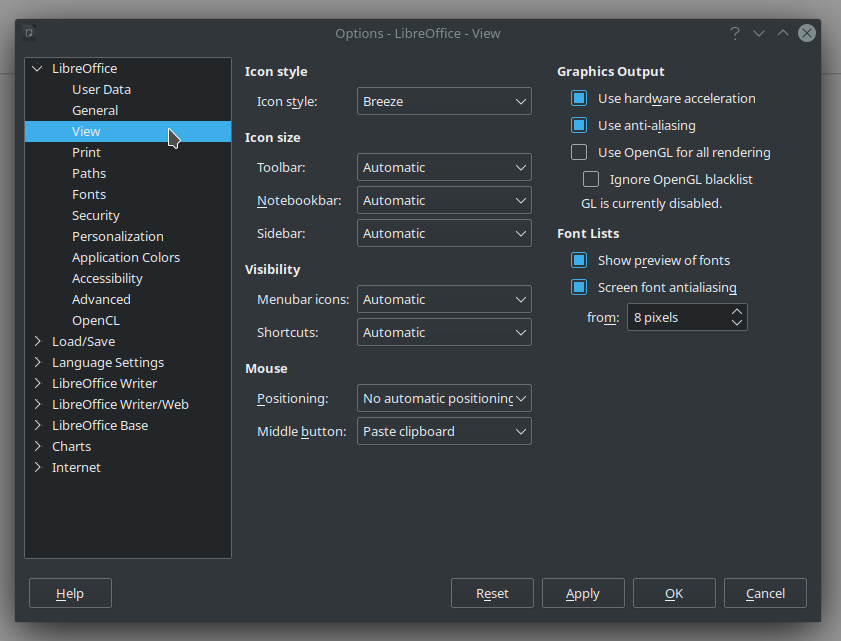Click the window menu icon in title bar
This screenshot has height=641, width=841.
point(29,33)
